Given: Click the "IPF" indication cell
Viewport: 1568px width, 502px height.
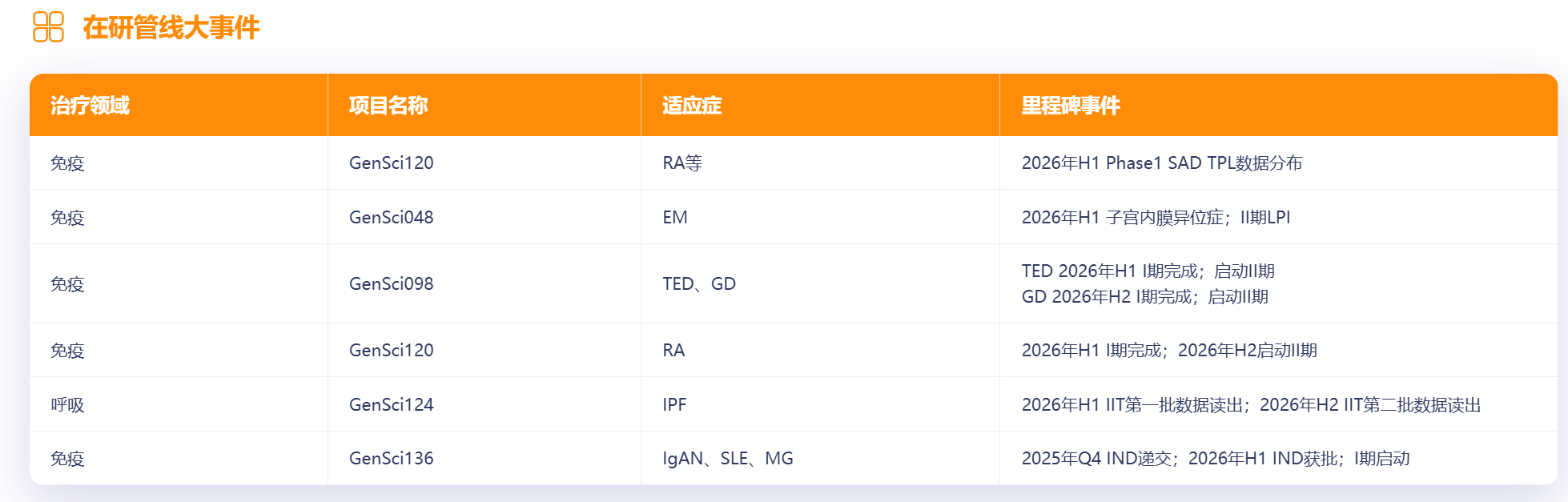Looking at the screenshot, I should 674,405.
